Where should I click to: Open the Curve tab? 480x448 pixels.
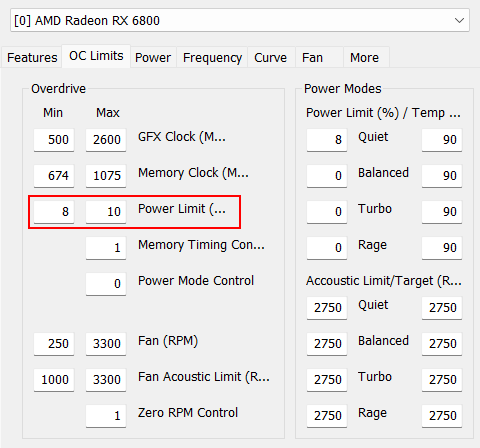pos(271,58)
